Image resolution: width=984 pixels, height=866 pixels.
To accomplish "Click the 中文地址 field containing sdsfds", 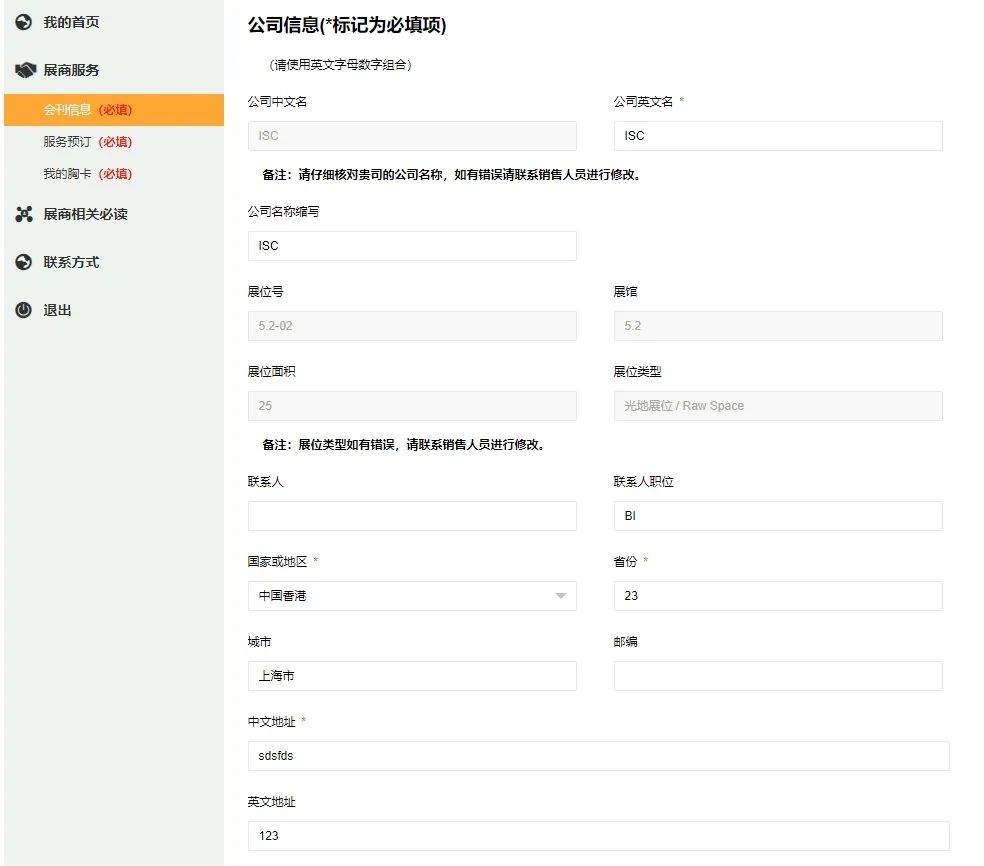I will 599,756.
